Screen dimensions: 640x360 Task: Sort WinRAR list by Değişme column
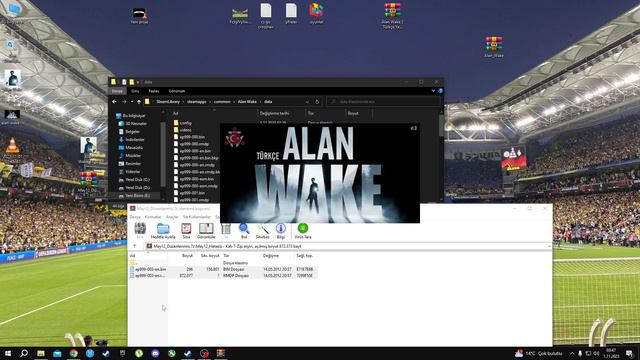[271, 256]
